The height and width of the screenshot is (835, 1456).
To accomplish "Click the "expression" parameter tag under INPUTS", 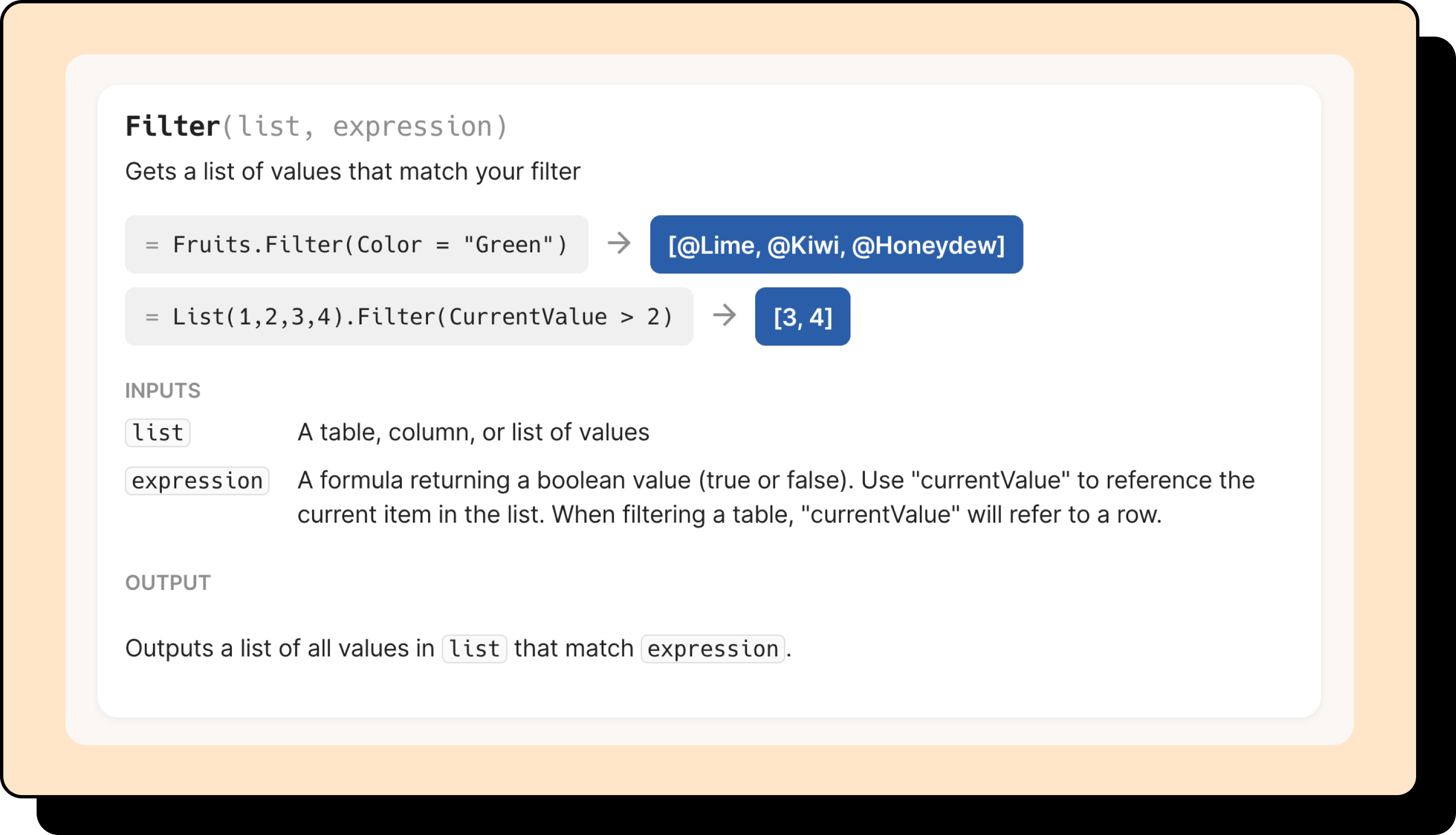I will click(x=197, y=481).
